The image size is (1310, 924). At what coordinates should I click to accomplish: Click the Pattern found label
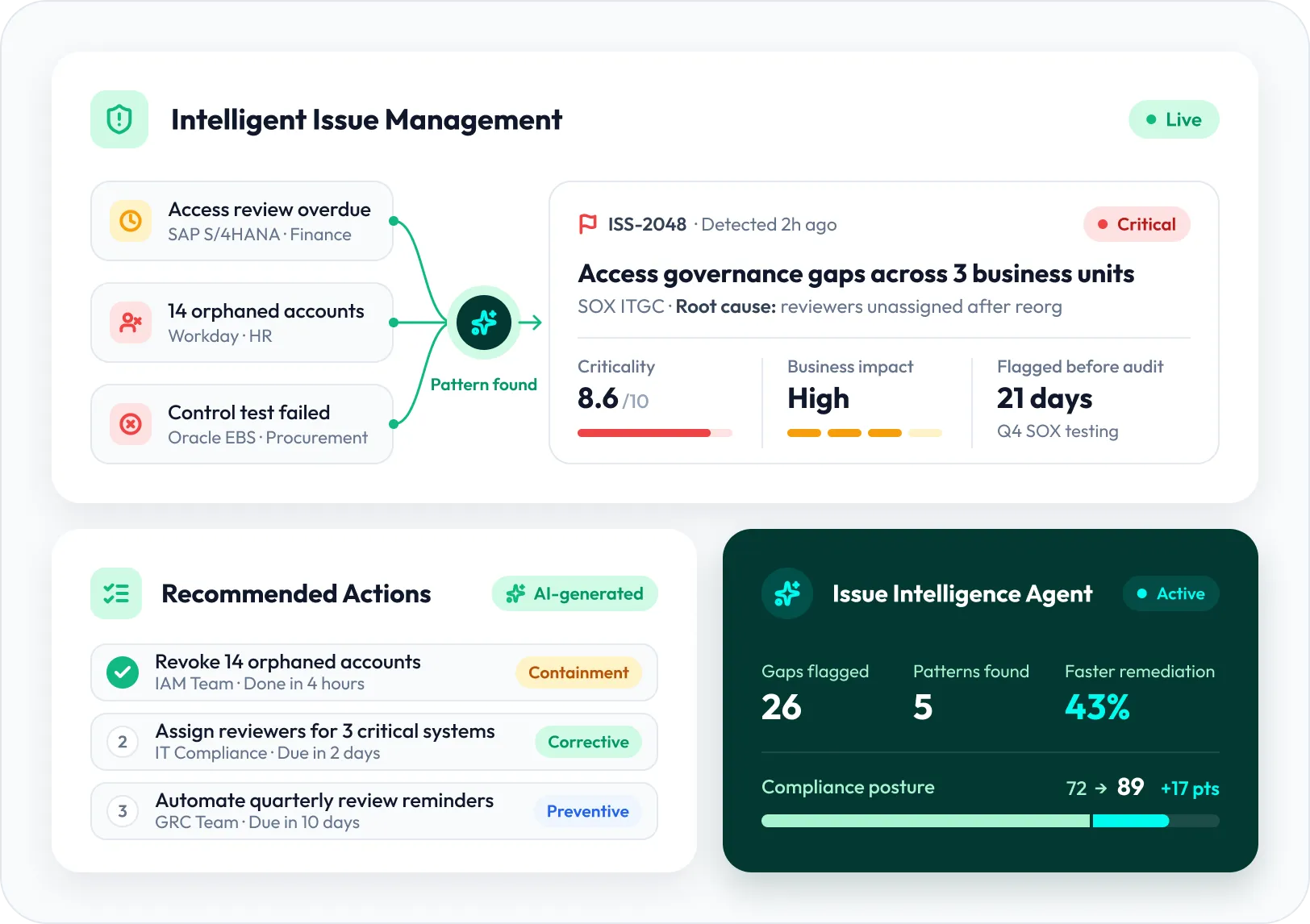tap(484, 385)
